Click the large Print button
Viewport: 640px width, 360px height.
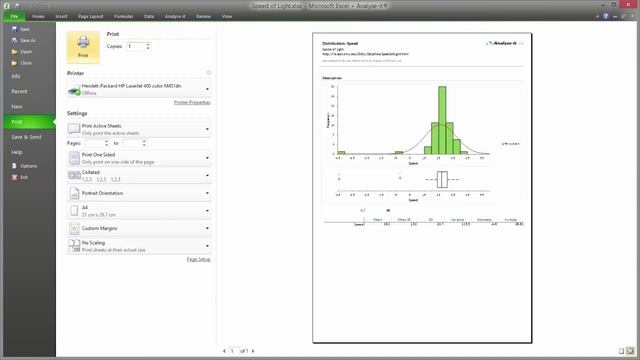coord(83,47)
